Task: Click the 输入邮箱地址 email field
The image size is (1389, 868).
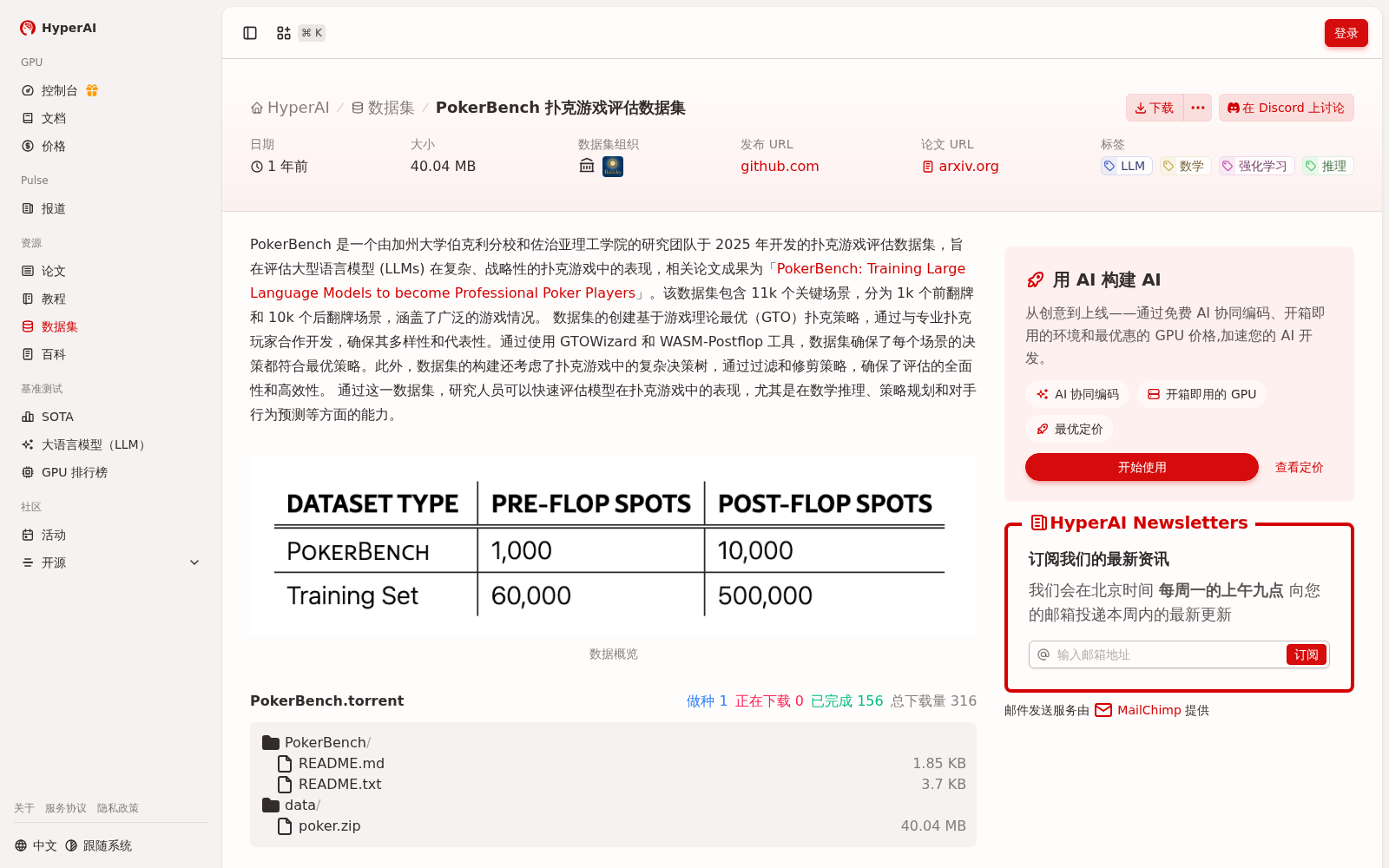Action: [x=1168, y=654]
